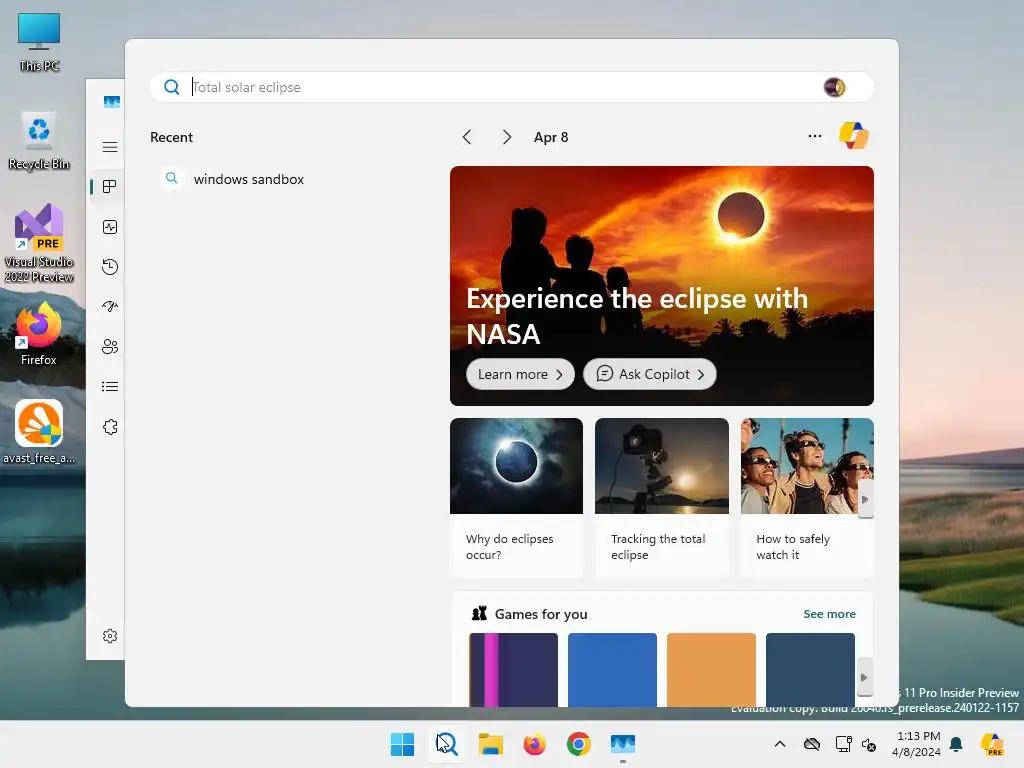Switch to Task Manager taskbar icon
This screenshot has height=768, width=1024.
pos(622,744)
